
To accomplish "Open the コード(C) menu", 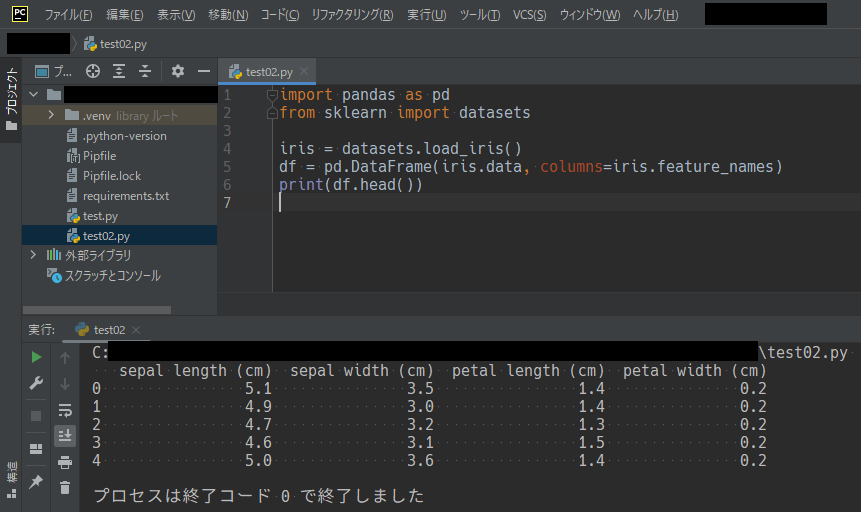I will click(279, 15).
